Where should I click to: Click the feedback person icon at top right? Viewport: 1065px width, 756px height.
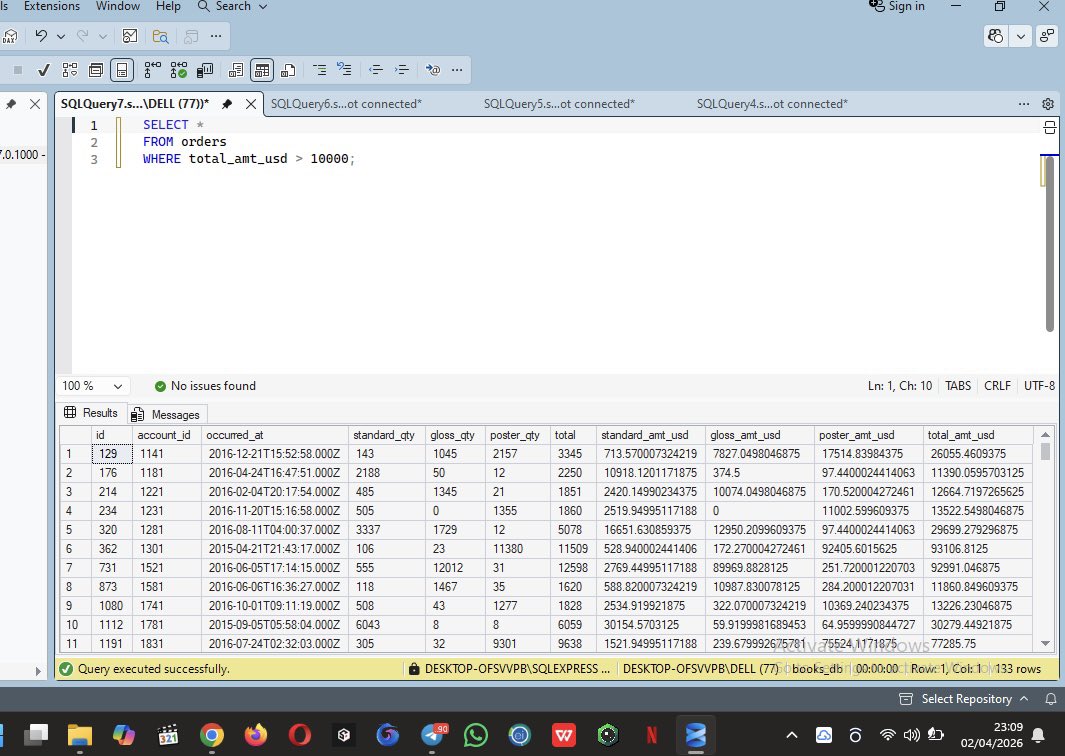[x=1047, y=36]
